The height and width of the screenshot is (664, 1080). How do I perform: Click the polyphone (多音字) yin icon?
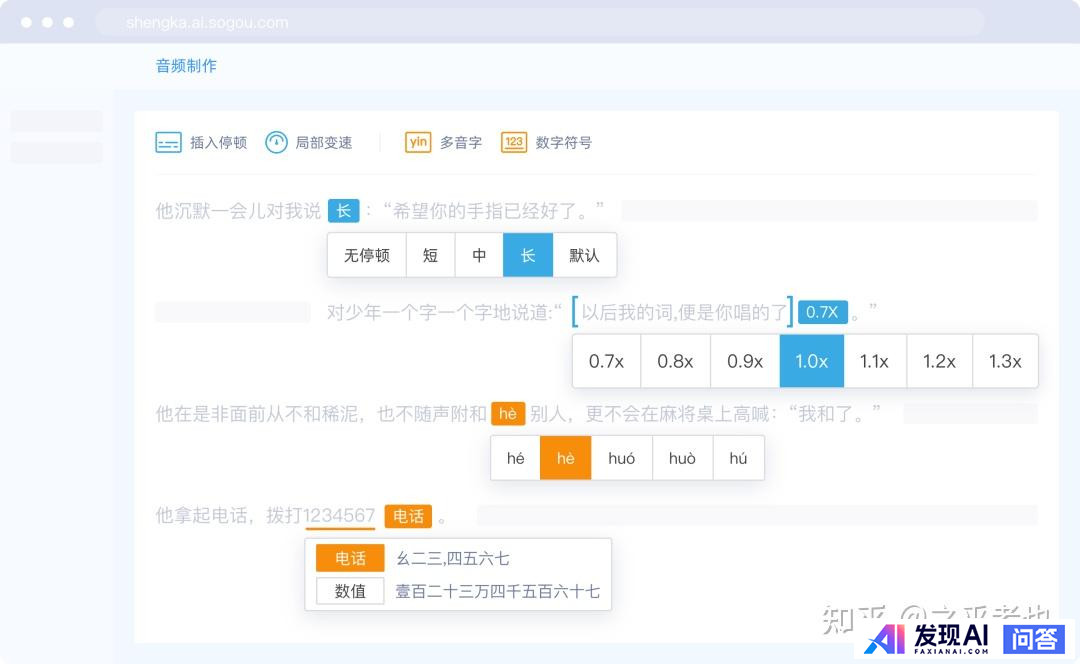pyautogui.click(x=418, y=143)
